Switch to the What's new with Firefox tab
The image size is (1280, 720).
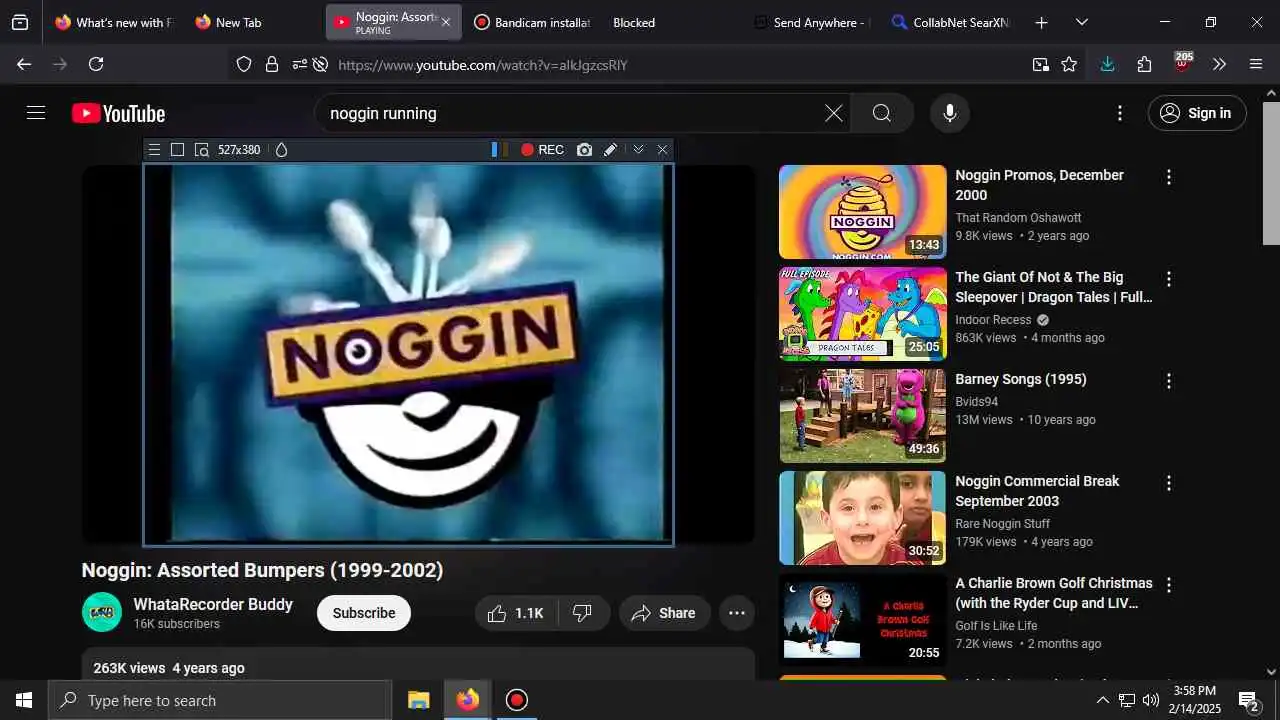[x=113, y=22]
